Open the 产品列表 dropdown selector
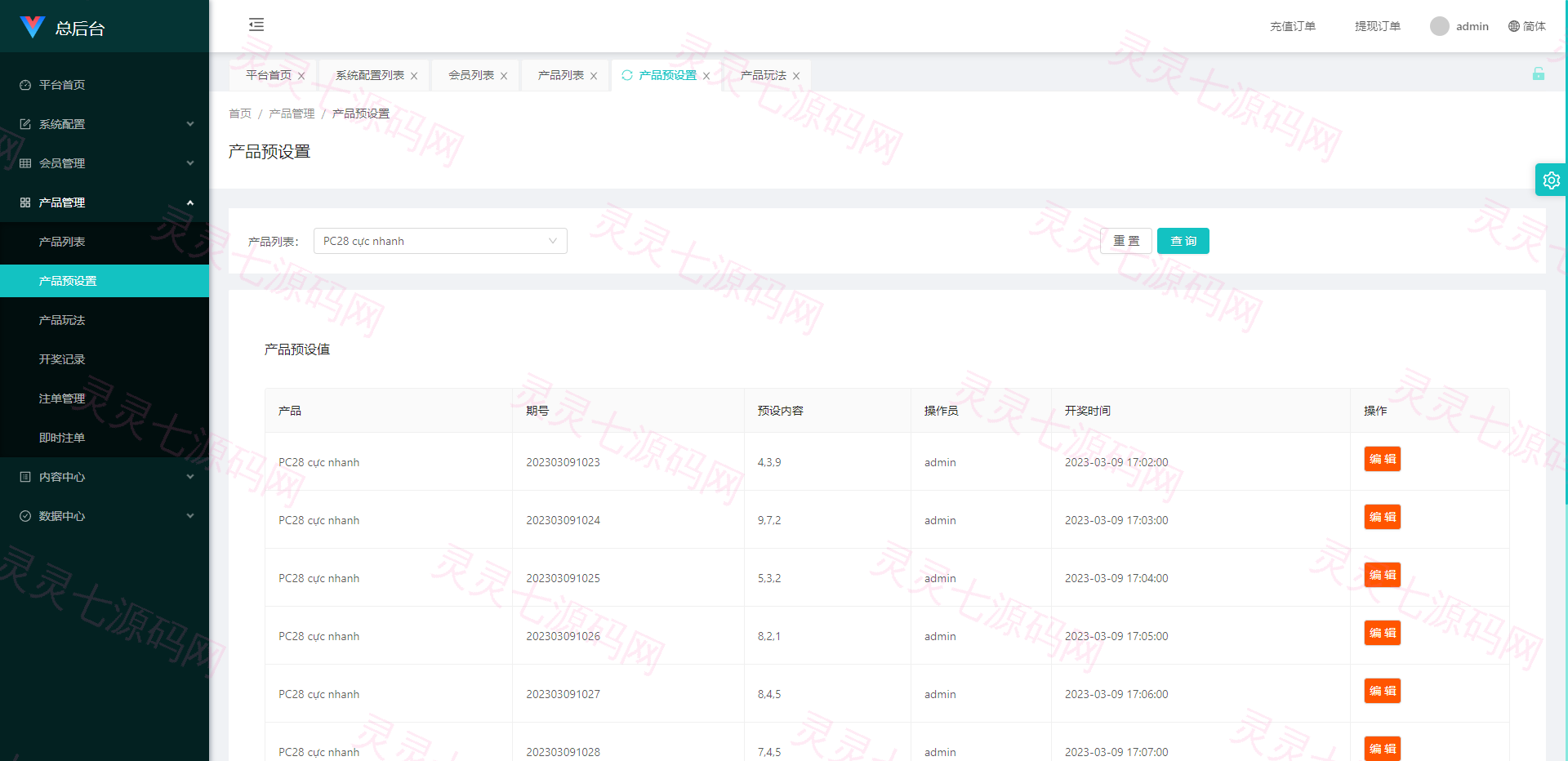The image size is (1568, 761). (440, 241)
